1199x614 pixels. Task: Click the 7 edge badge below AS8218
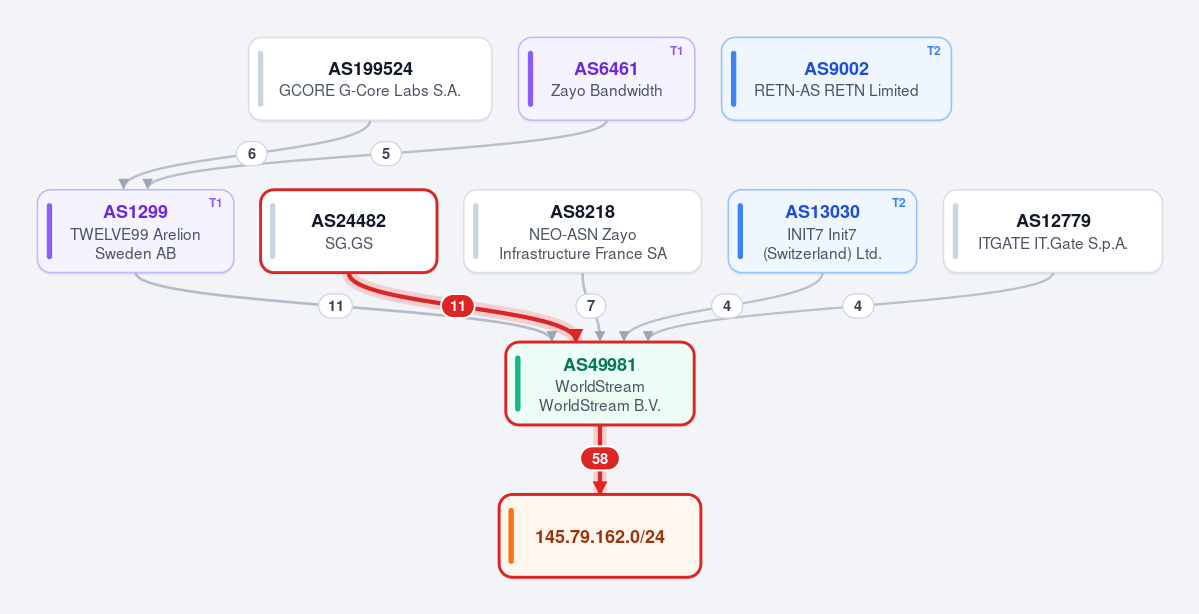coord(590,307)
